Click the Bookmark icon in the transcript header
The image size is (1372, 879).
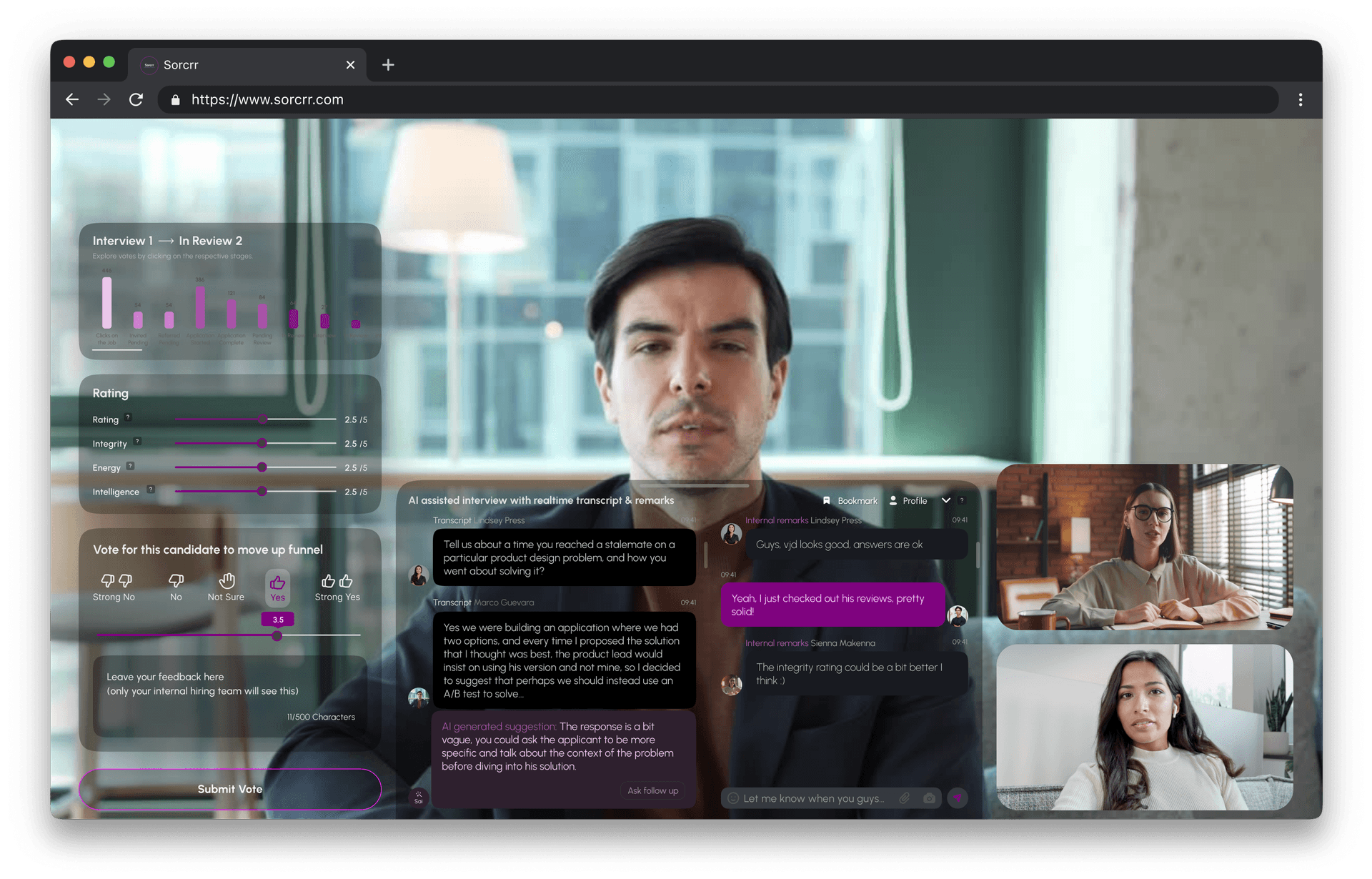coord(827,500)
